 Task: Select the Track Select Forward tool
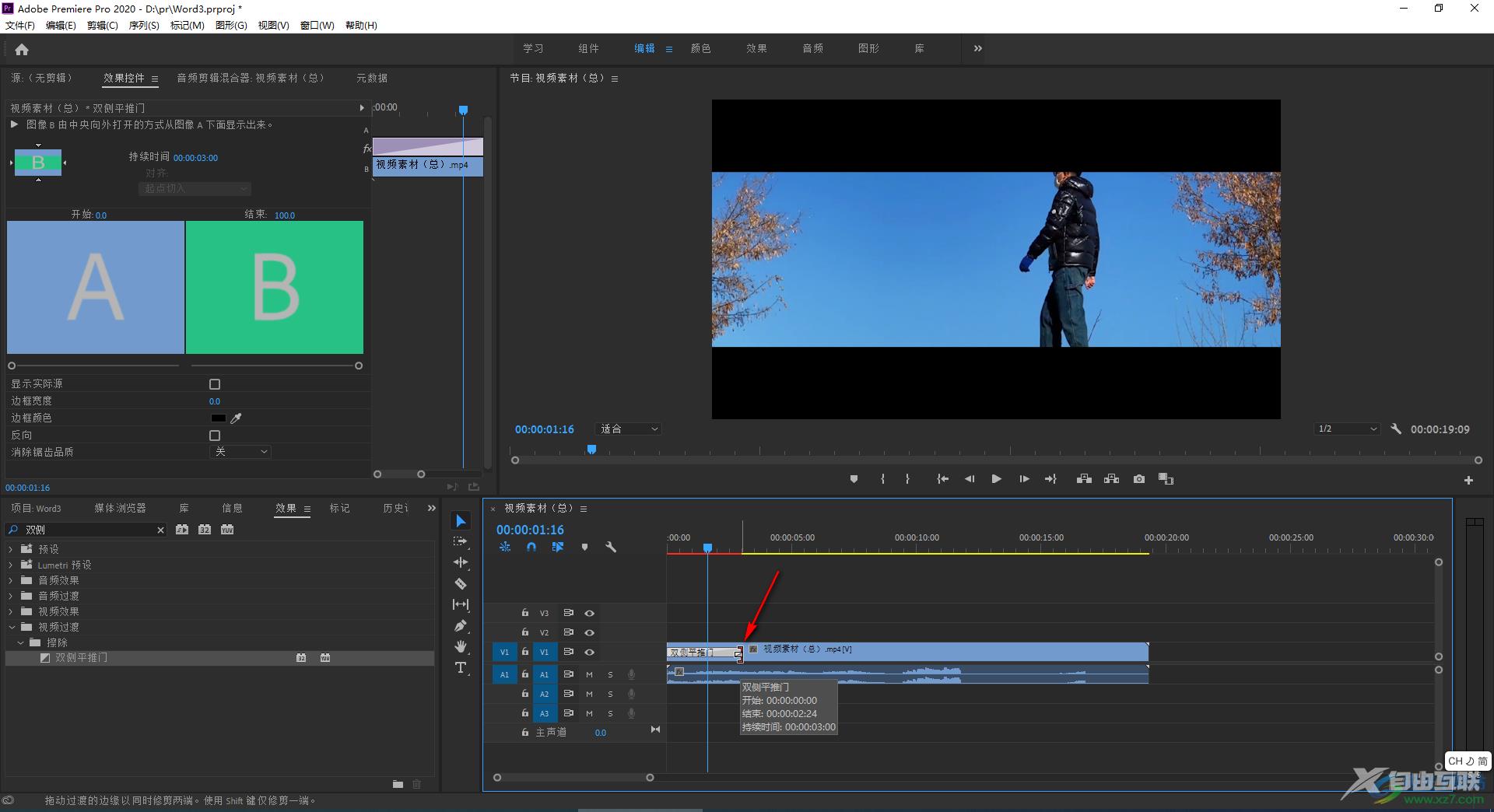tap(461, 541)
